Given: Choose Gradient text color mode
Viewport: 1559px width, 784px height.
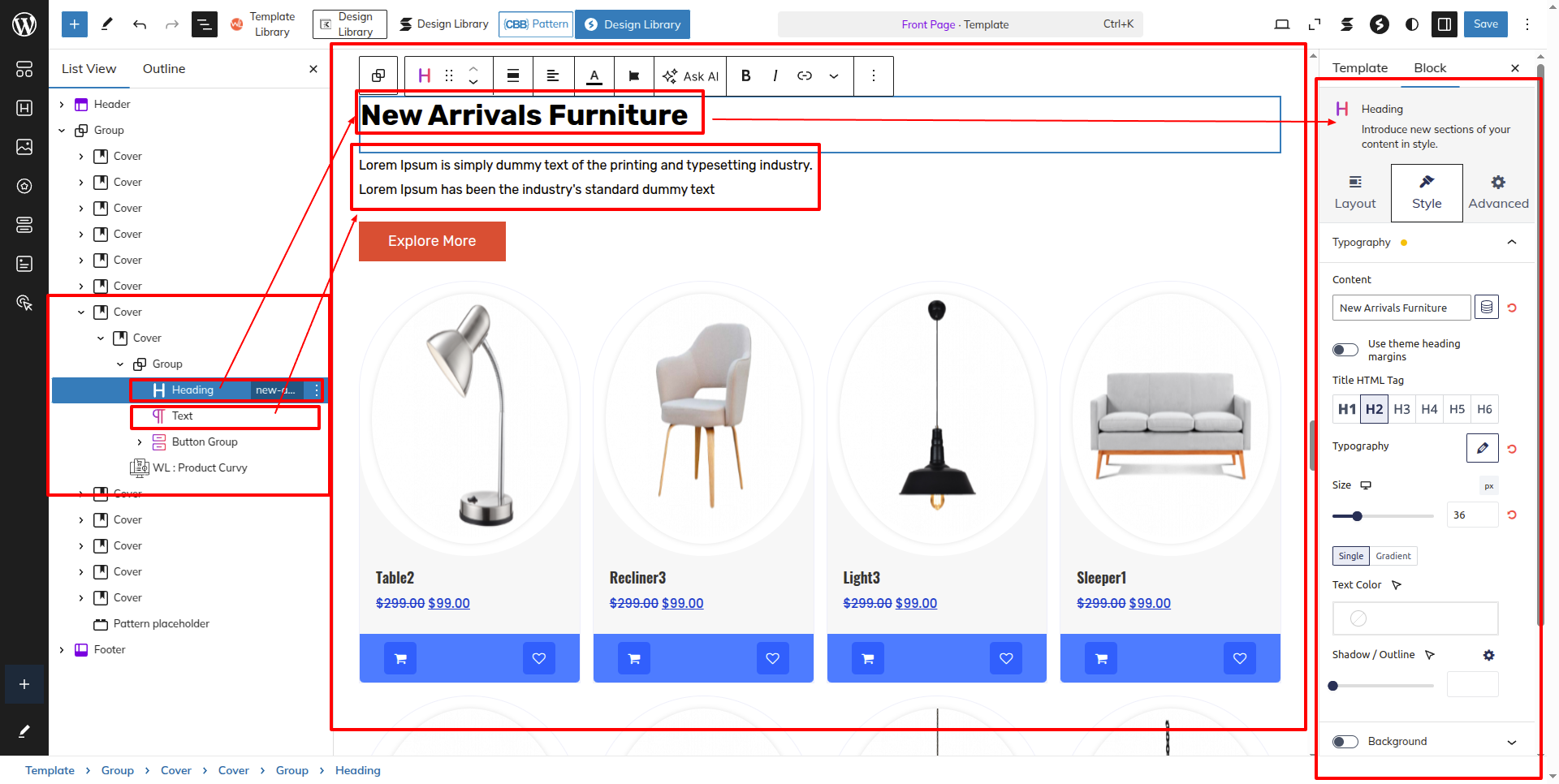Looking at the screenshot, I should 1393,556.
